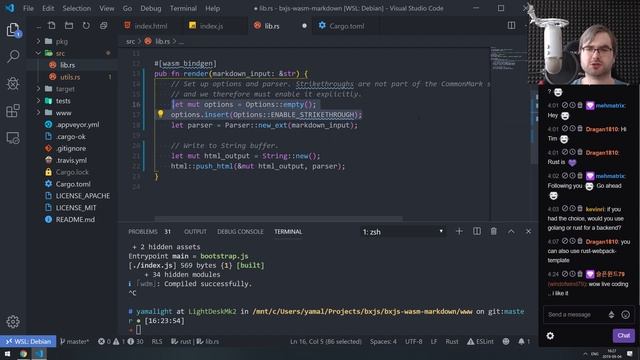Open the Windows Start button
Screen dimensions: 640x360
pyautogui.click(x=7, y=353)
